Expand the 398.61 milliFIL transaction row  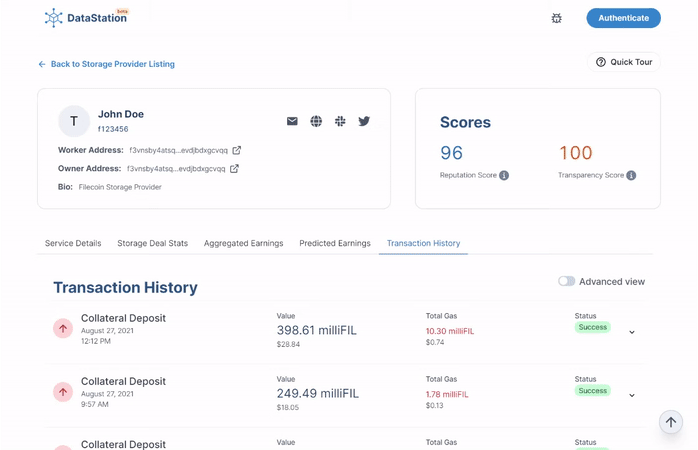[632, 332]
